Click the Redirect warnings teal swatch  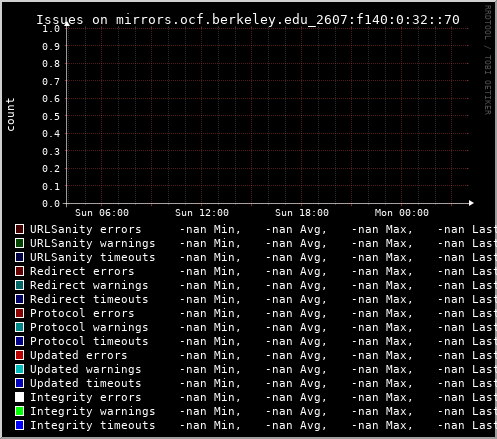point(20,285)
